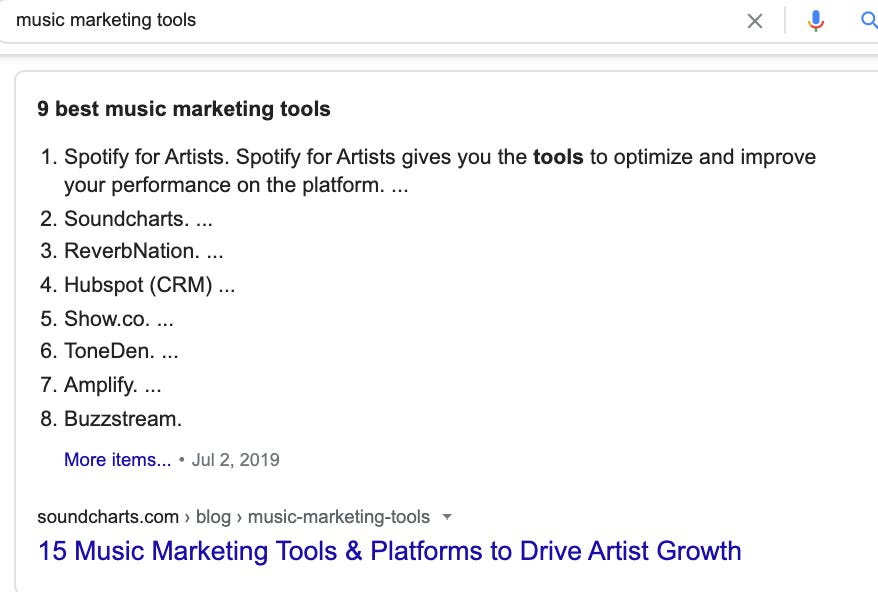The height and width of the screenshot is (592, 878).
Task: Select the 'Hubspot (CRM)' list item
Action: click(138, 285)
